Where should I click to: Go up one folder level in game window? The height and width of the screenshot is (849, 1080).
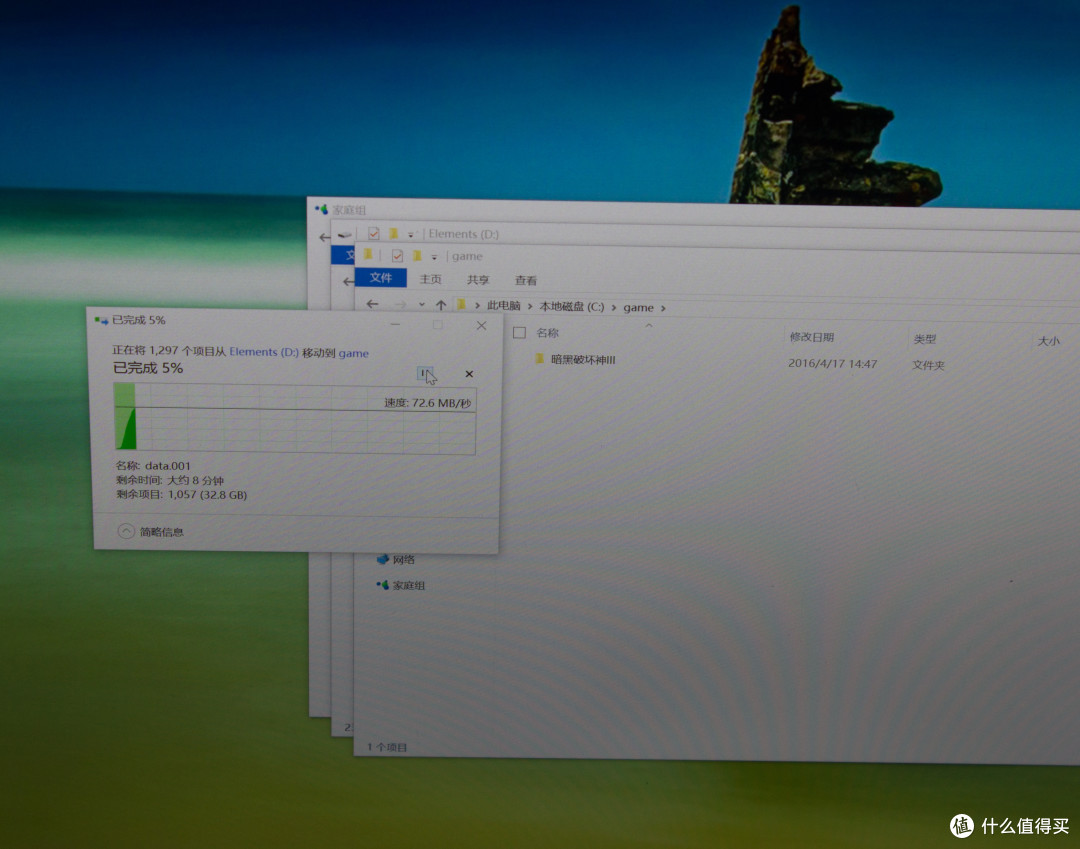pos(441,305)
